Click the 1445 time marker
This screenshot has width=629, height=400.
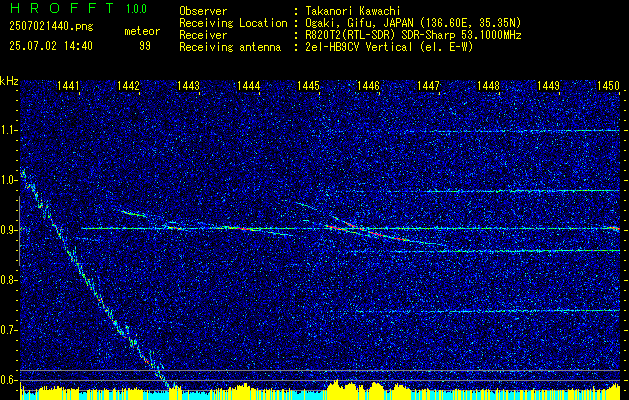click(308, 85)
